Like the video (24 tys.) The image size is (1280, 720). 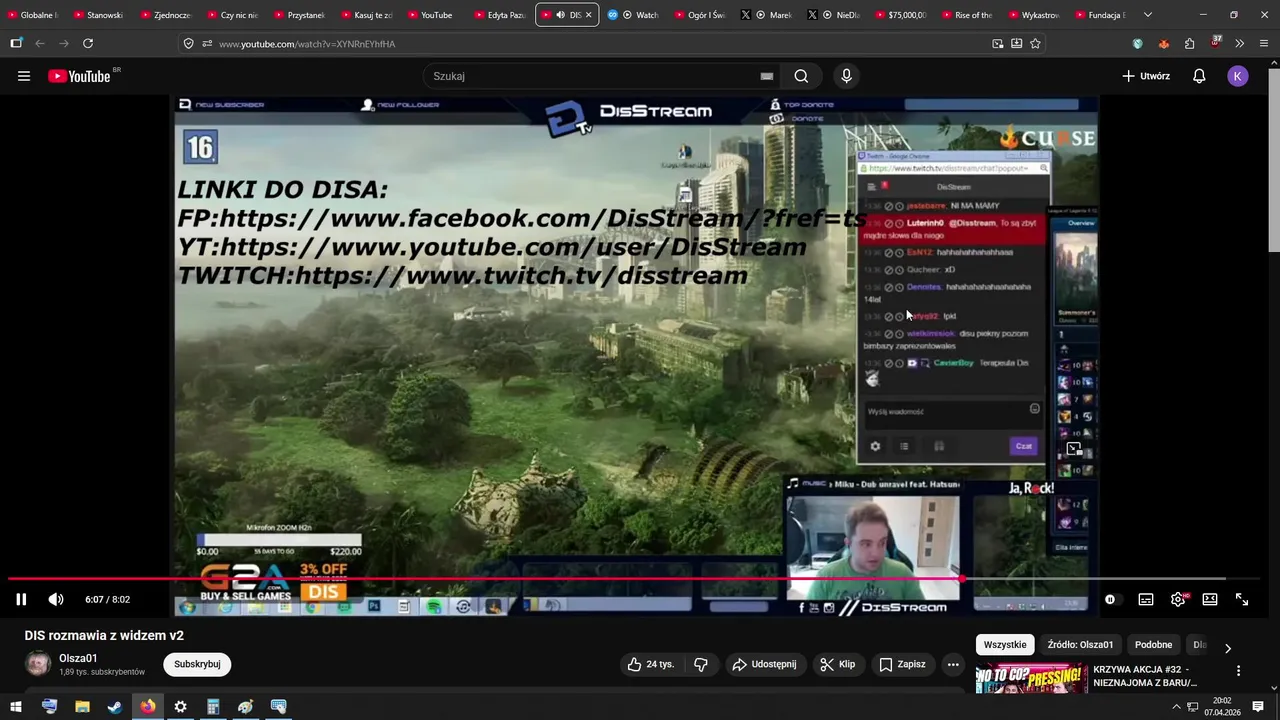651,664
